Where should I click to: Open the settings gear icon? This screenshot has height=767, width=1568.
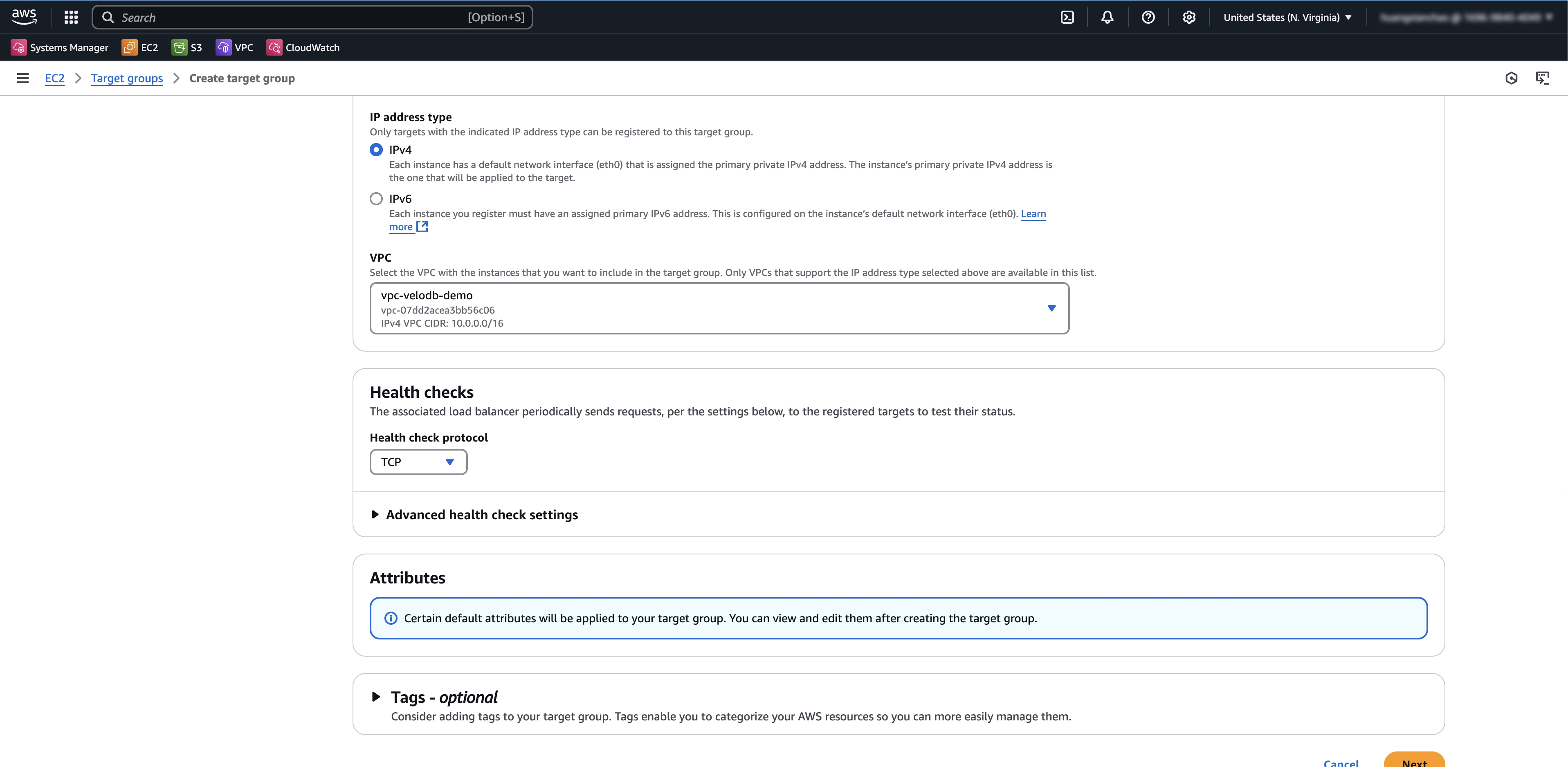click(1189, 17)
